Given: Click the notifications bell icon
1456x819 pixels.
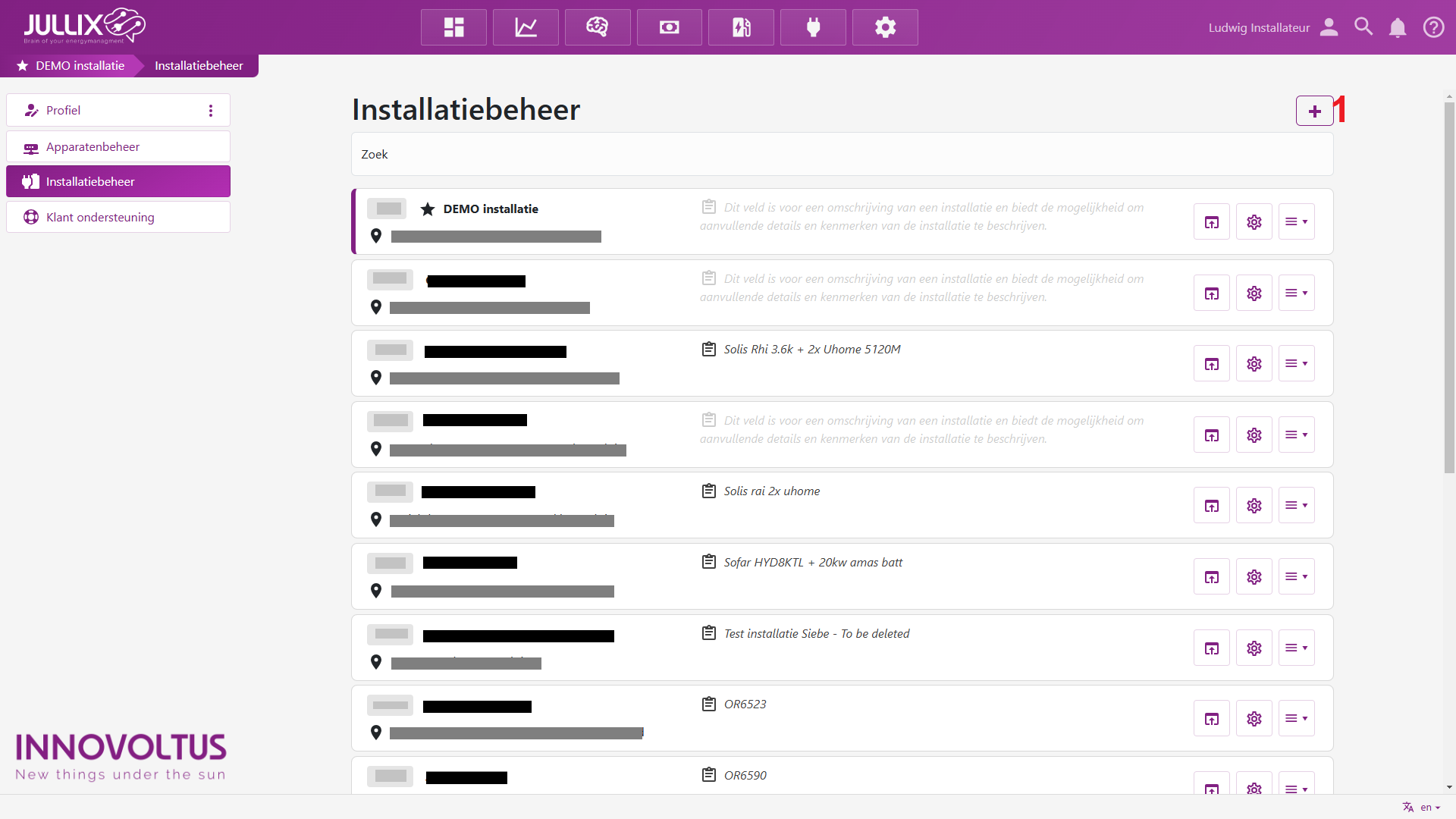Looking at the screenshot, I should click(x=1398, y=27).
